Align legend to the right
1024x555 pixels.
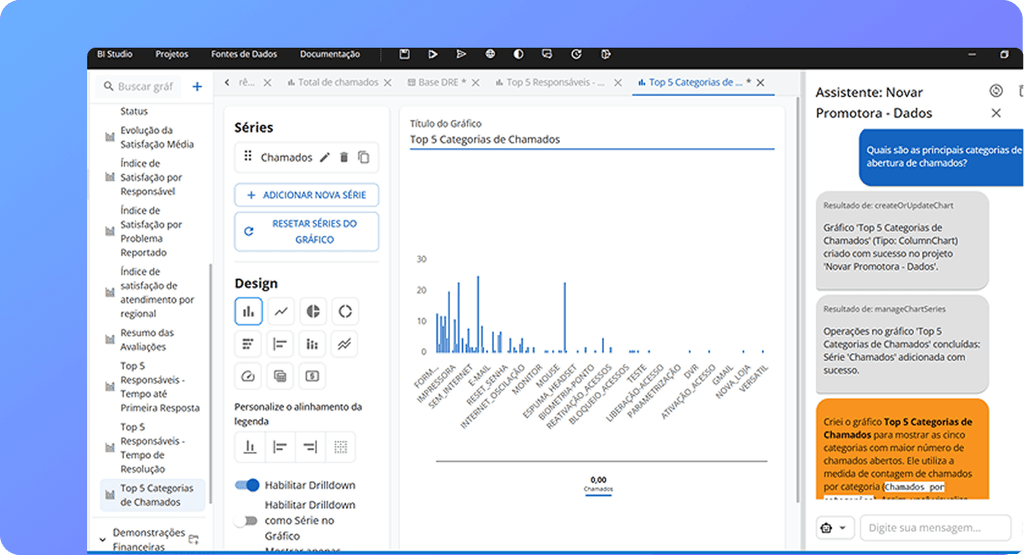click(x=310, y=447)
